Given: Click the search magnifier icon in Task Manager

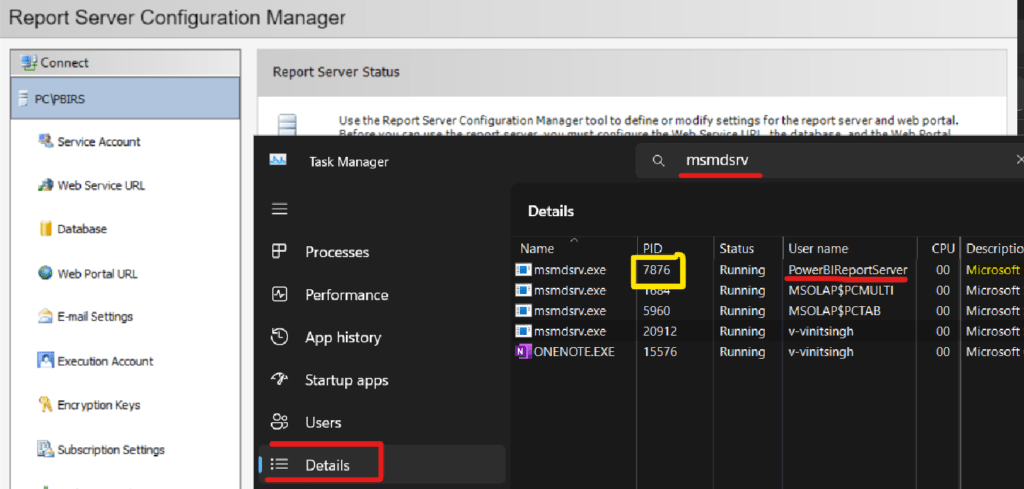Looking at the screenshot, I should click(x=659, y=161).
